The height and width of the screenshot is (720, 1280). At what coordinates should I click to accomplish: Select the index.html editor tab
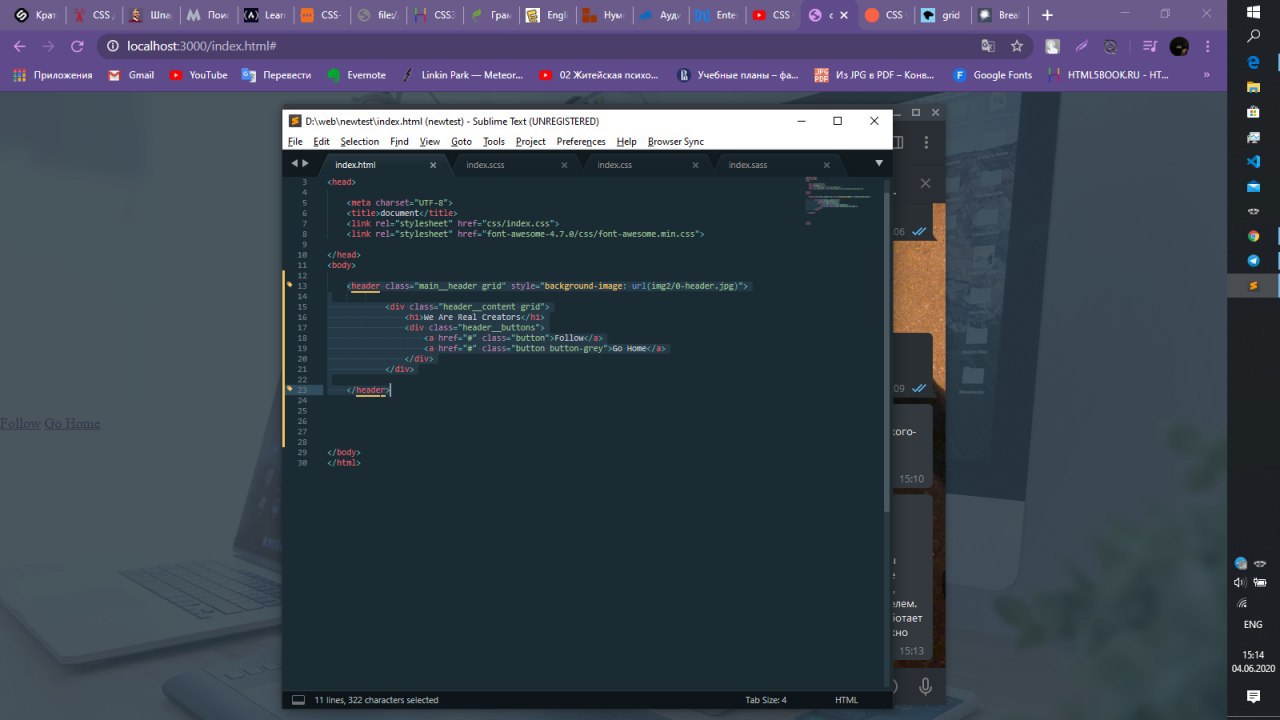pyautogui.click(x=356, y=164)
